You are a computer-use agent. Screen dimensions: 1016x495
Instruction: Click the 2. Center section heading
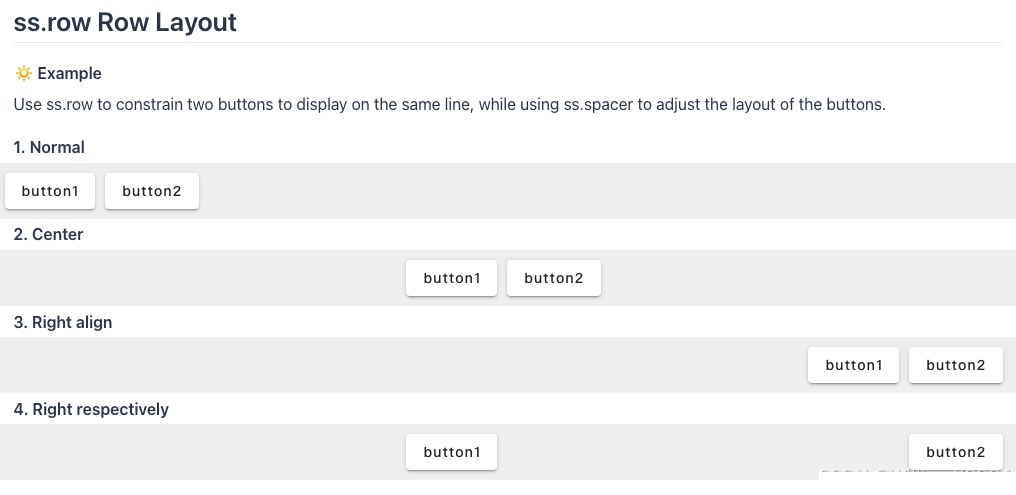(49, 234)
